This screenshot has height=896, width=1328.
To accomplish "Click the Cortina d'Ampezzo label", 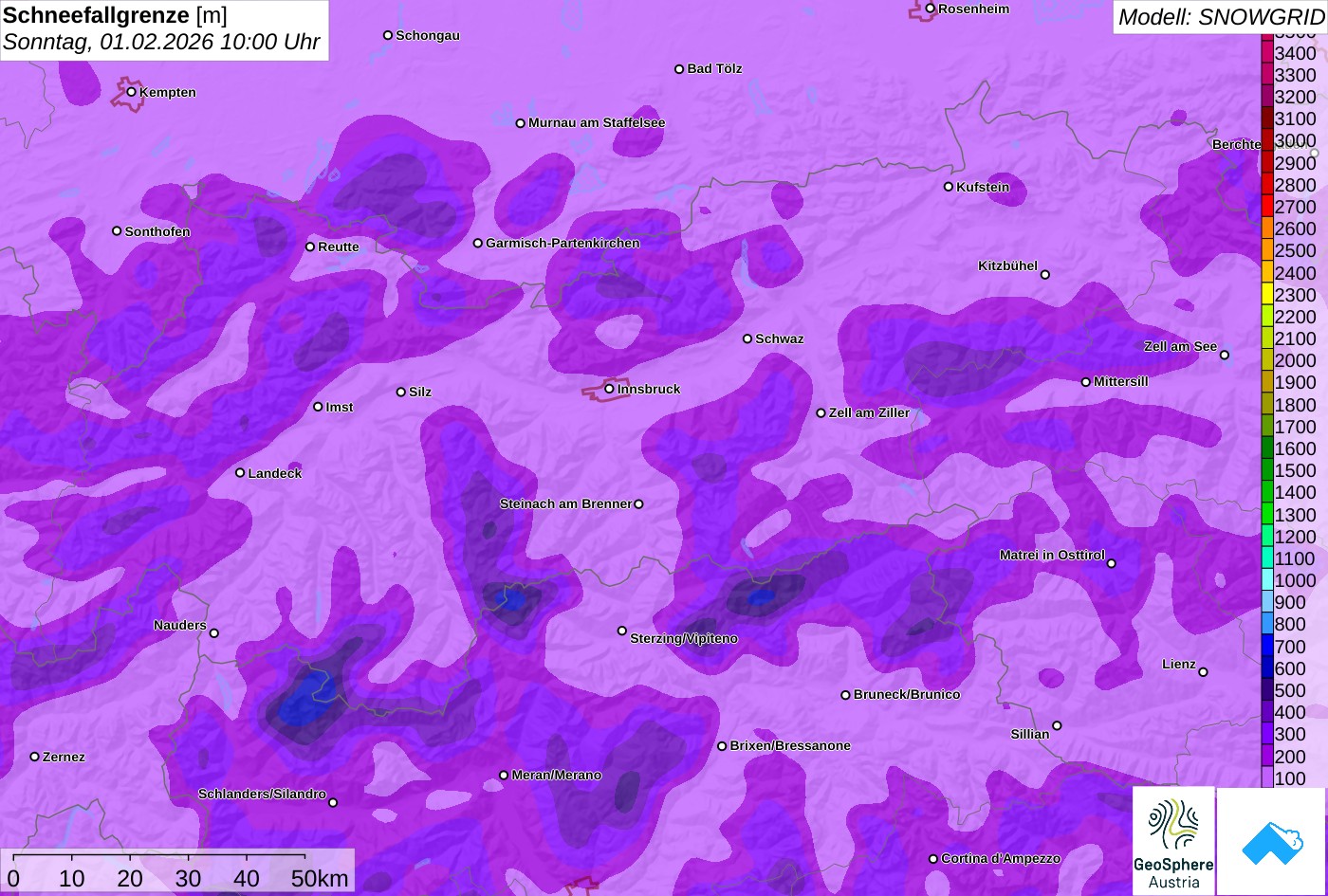I will click(x=1001, y=858).
